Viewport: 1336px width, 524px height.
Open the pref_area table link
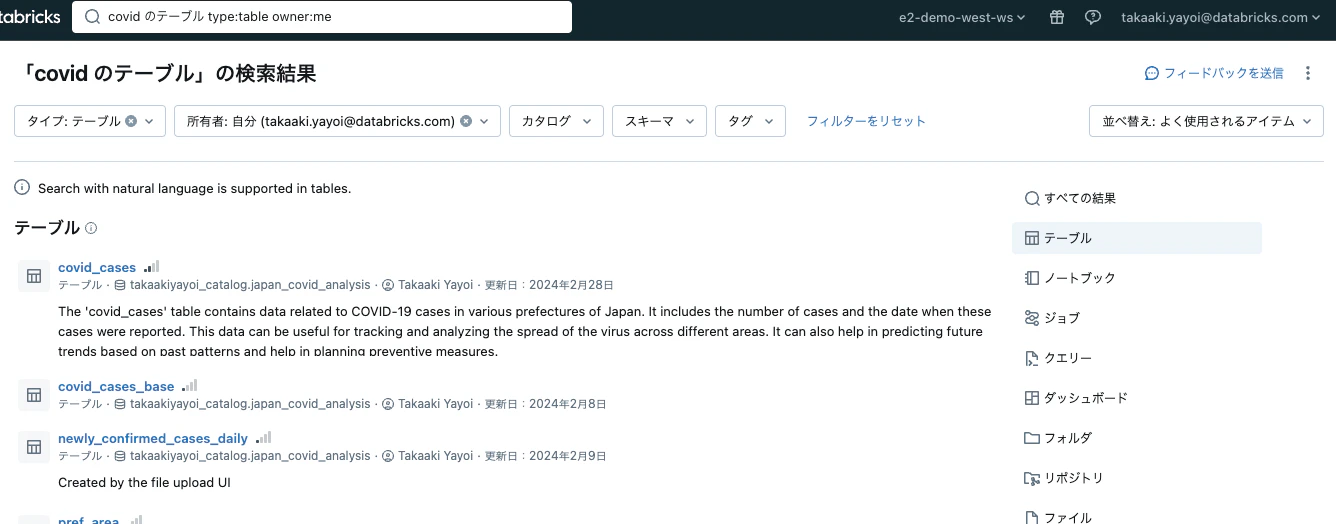(89, 520)
